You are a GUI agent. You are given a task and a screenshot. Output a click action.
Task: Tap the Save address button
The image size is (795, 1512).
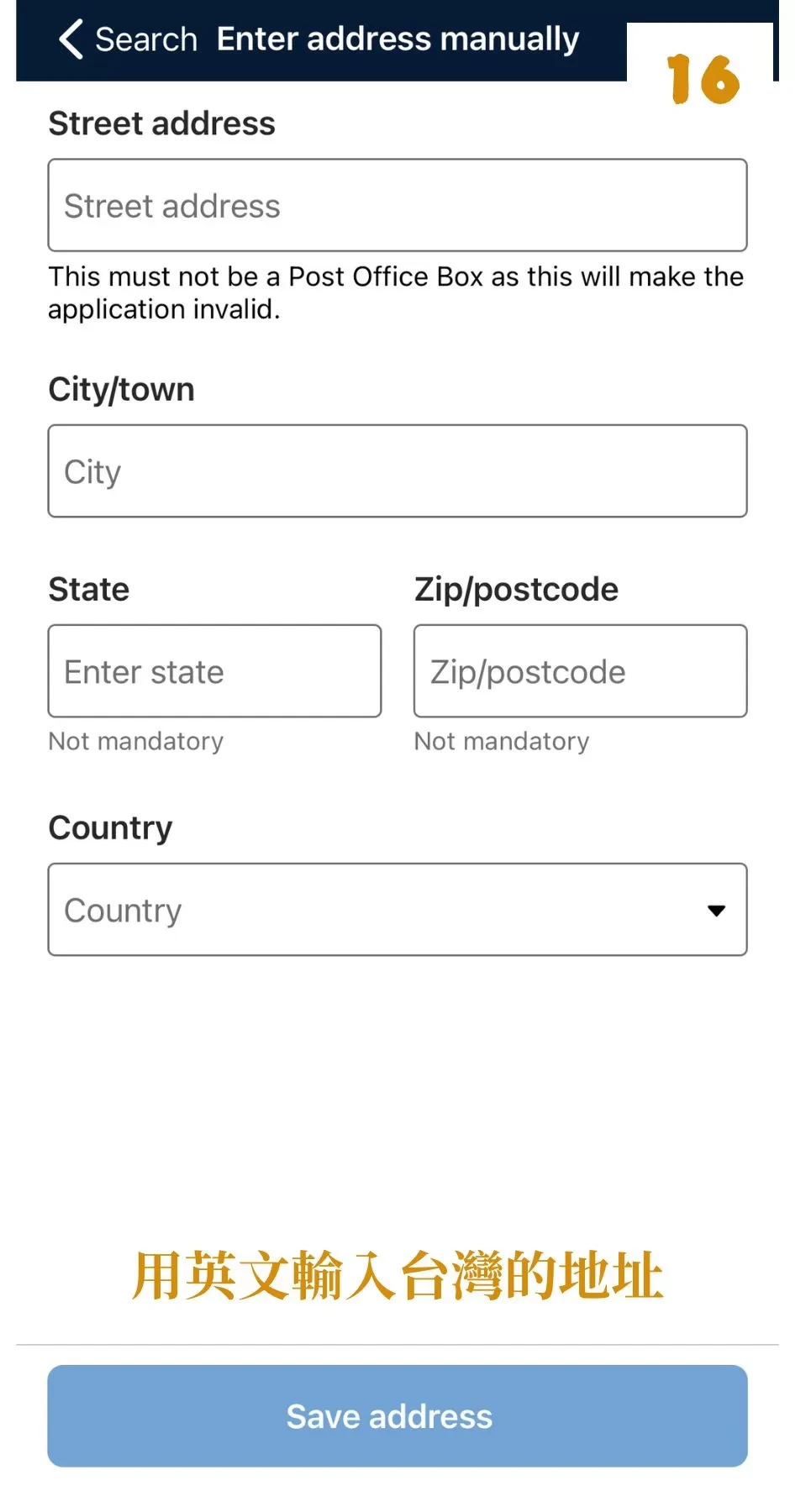point(397,1416)
